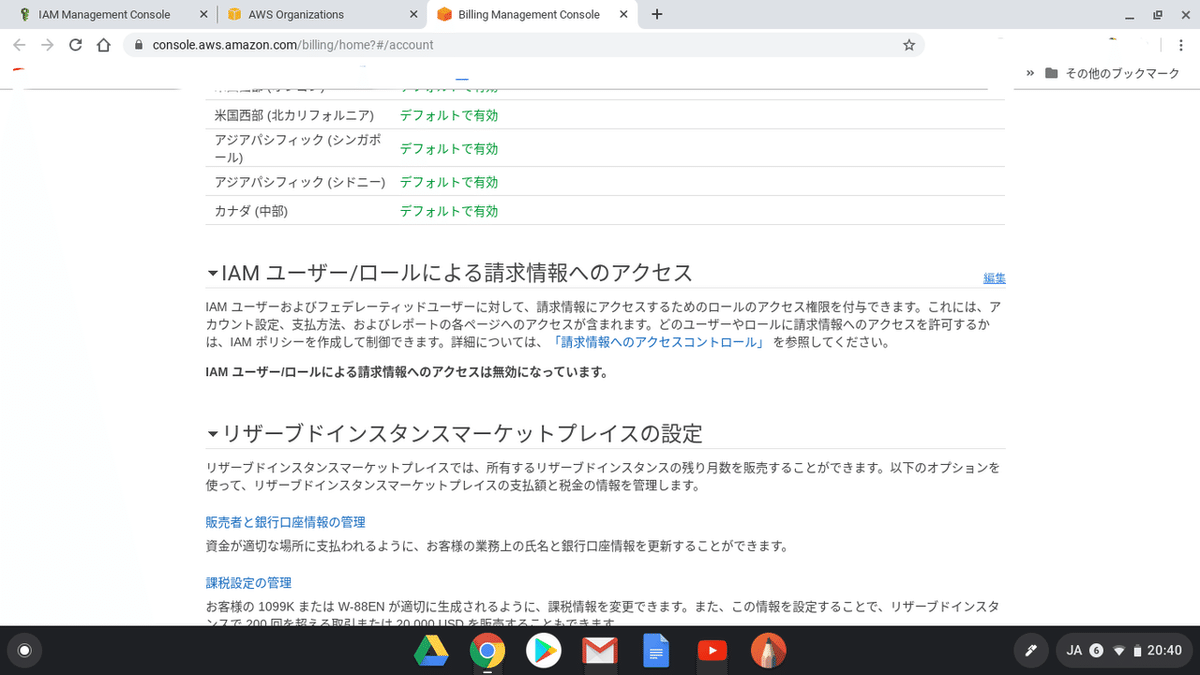Open the Sketchbook pencil app
The image size is (1200, 675).
click(768, 651)
